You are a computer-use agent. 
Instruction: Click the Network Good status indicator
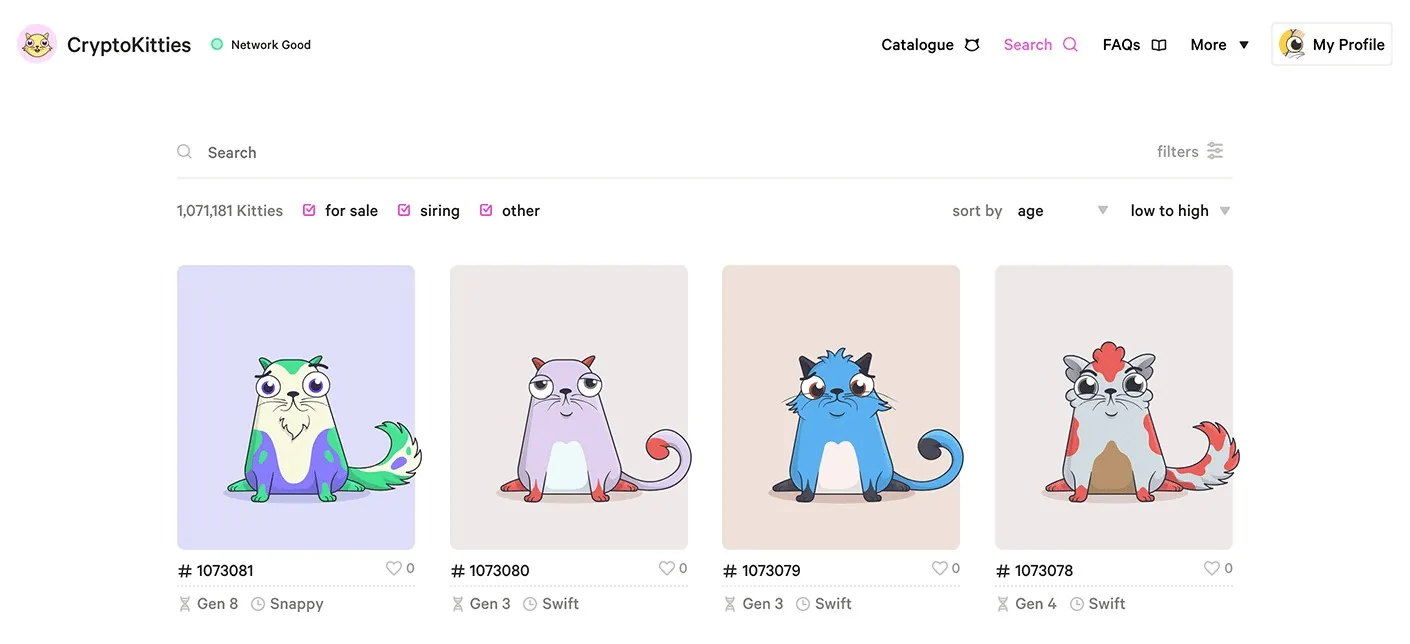pyautogui.click(x=260, y=44)
